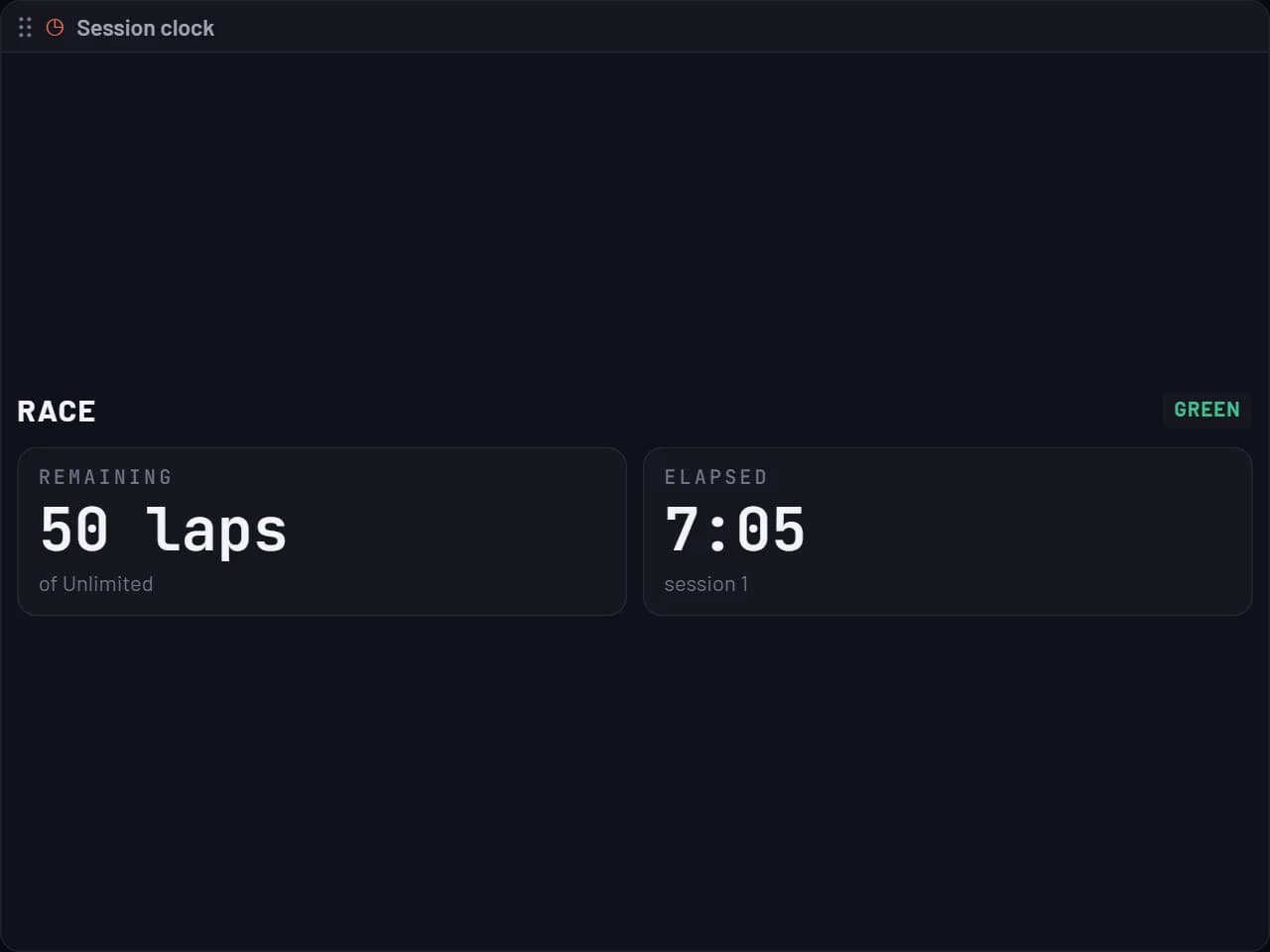Click the 7:05 elapsed time readout
This screenshot has width=1270, height=952.
tap(735, 530)
